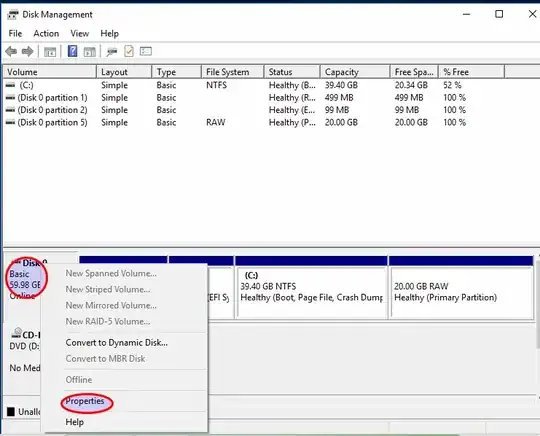
Task: Toggle the Show/Hide Action Pane icon
Action: pos(90,52)
